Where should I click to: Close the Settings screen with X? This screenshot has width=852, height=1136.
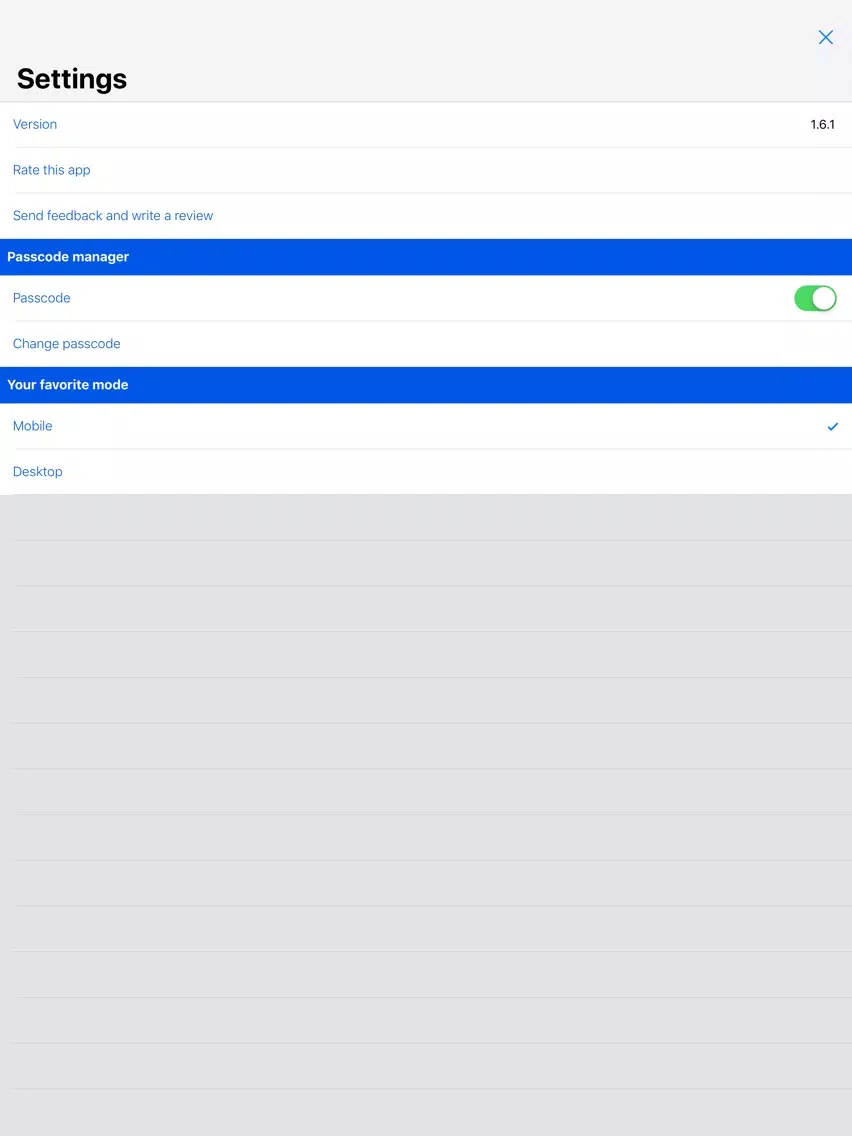click(825, 38)
